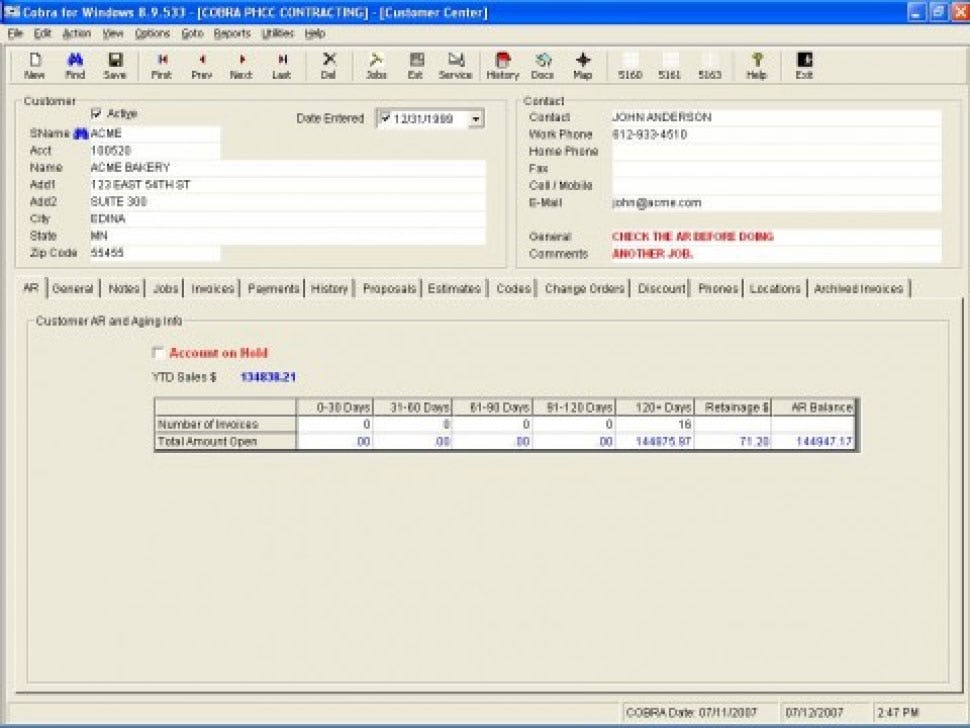
Task: Open the Service toolbar icon
Action: (455, 66)
